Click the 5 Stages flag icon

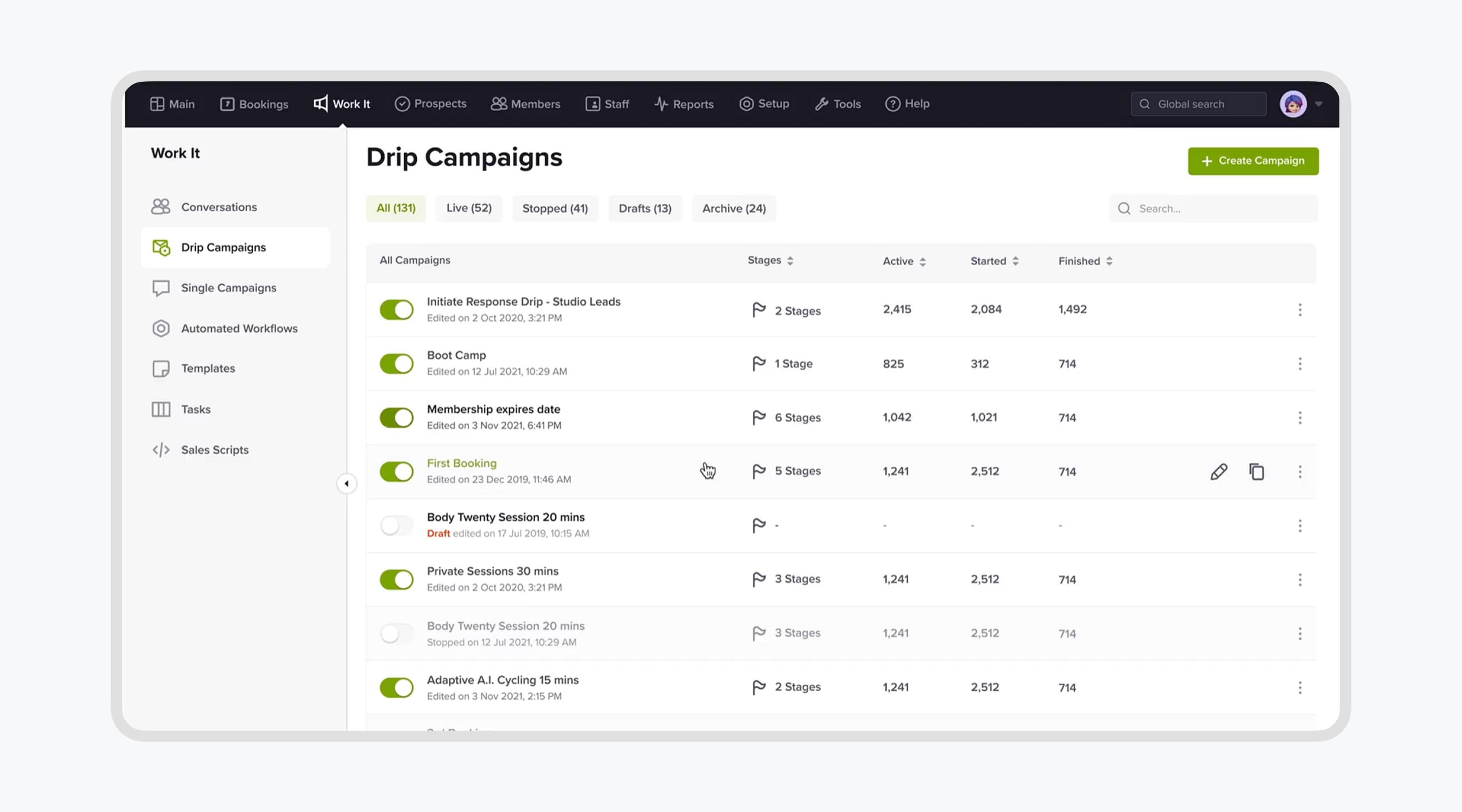[x=759, y=471]
